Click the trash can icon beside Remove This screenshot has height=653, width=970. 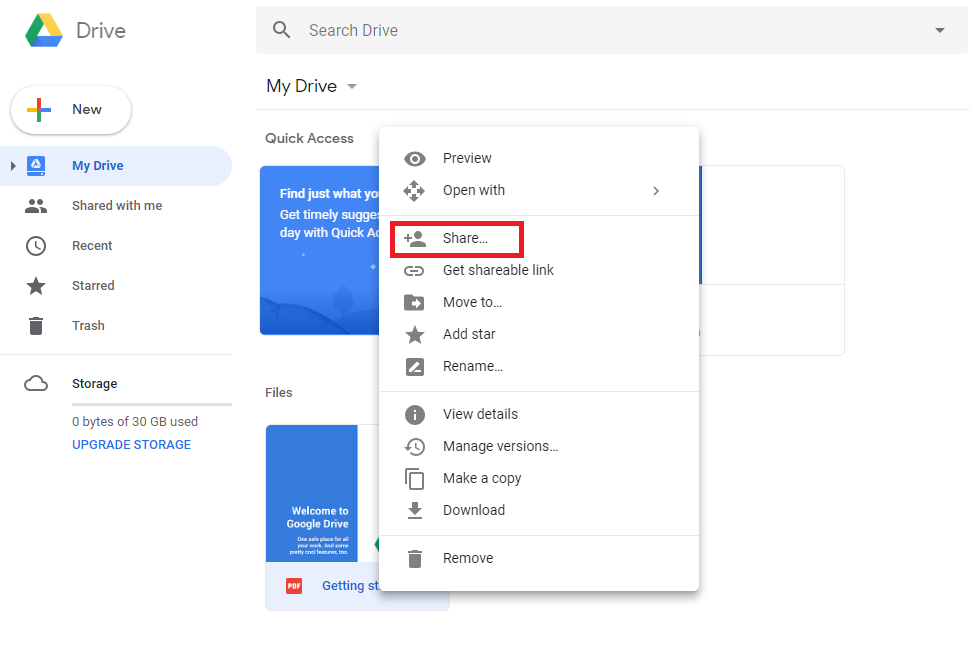point(414,559)
